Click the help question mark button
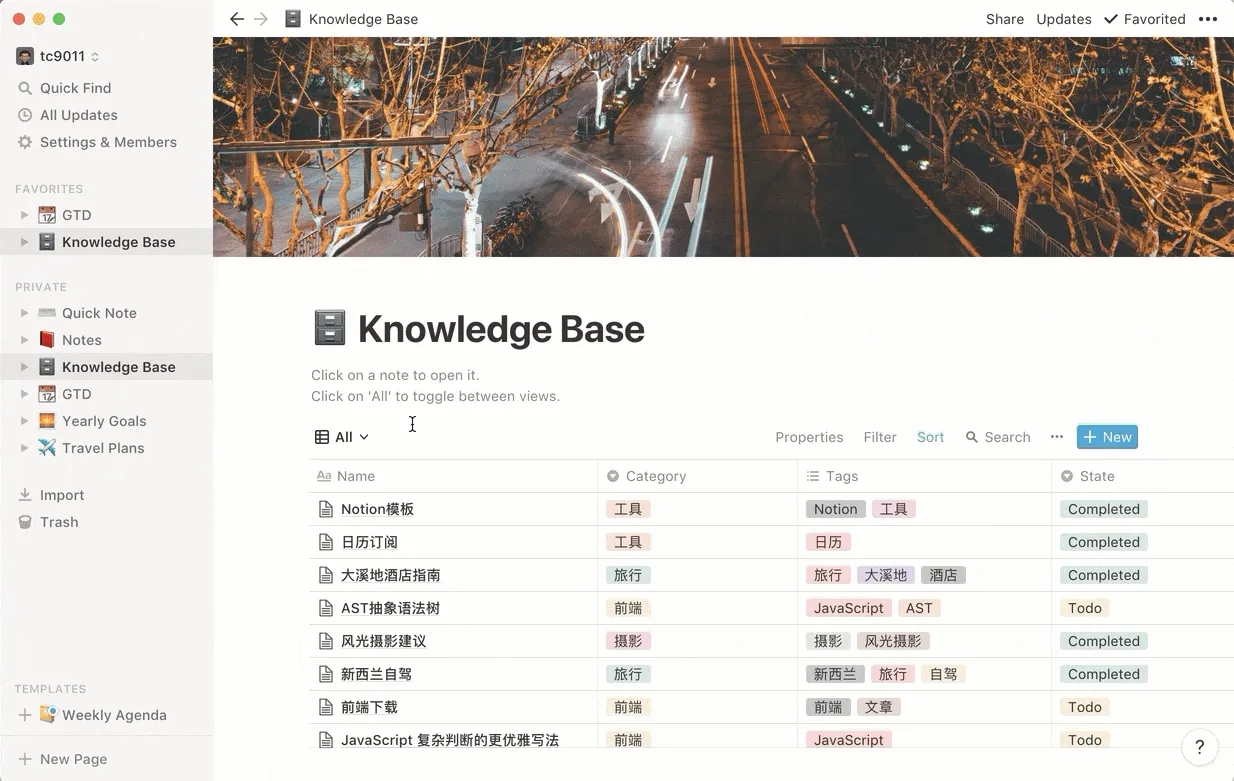Screen dimensions: 1234x781 [x=1199, y=746]
